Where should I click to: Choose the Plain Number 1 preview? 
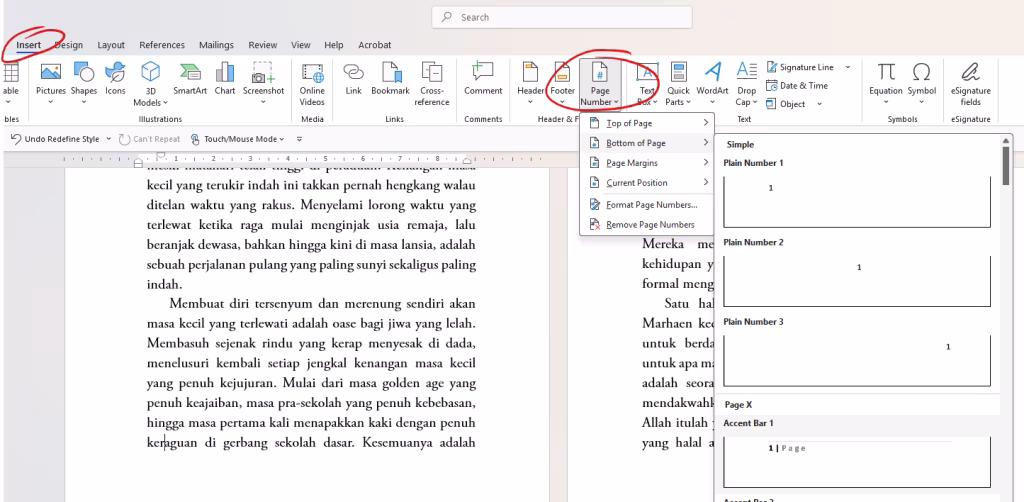857,201
